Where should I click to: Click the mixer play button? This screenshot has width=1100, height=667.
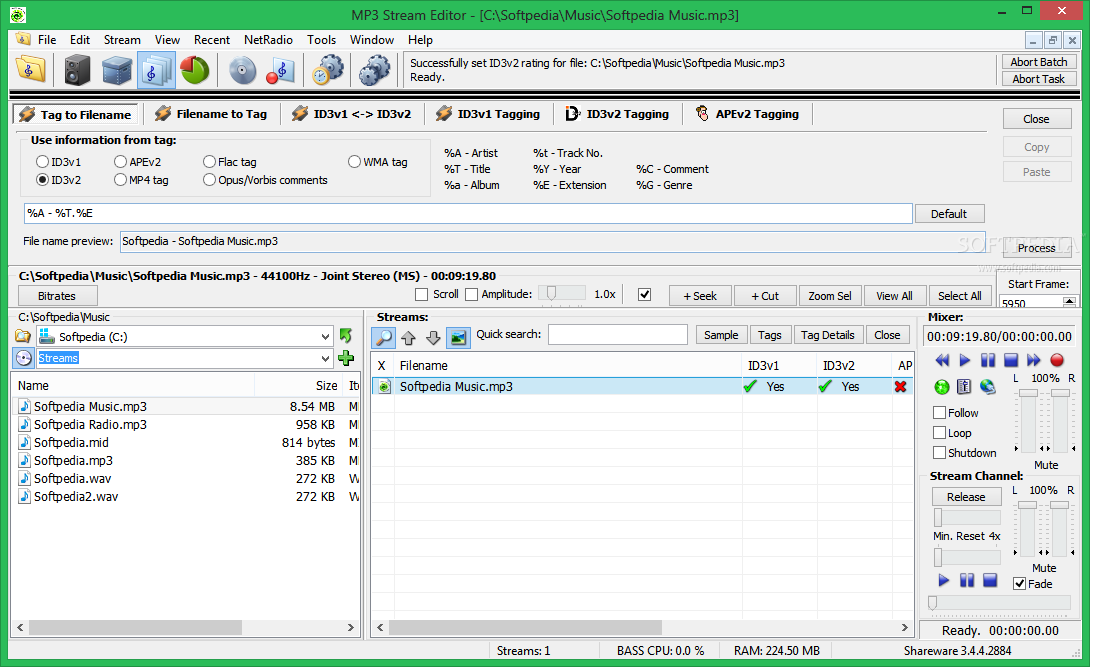click(x=965, y=361)
